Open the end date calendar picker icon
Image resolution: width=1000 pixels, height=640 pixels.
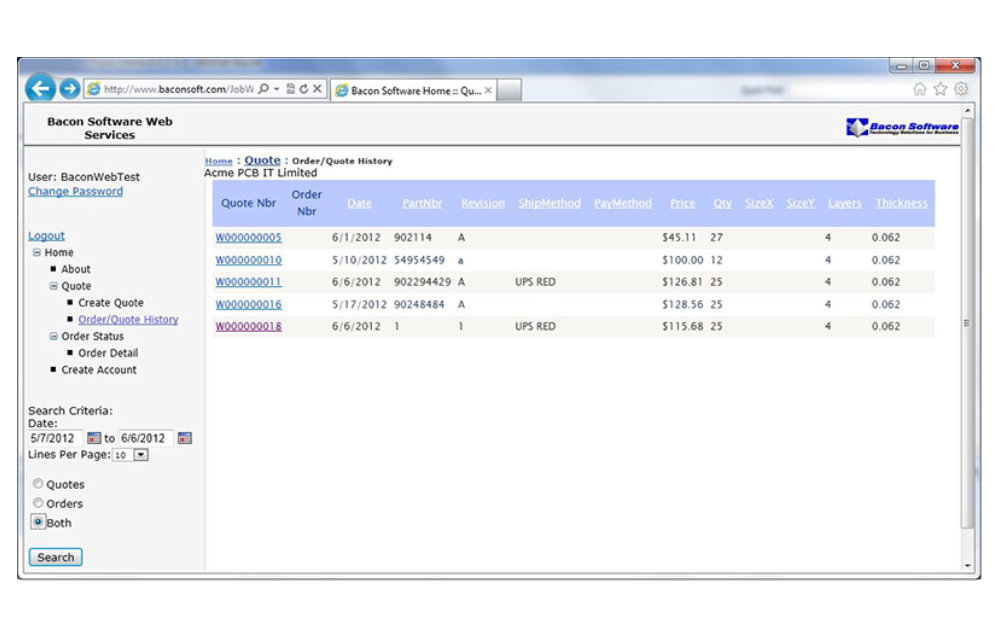tap(185, 438)
